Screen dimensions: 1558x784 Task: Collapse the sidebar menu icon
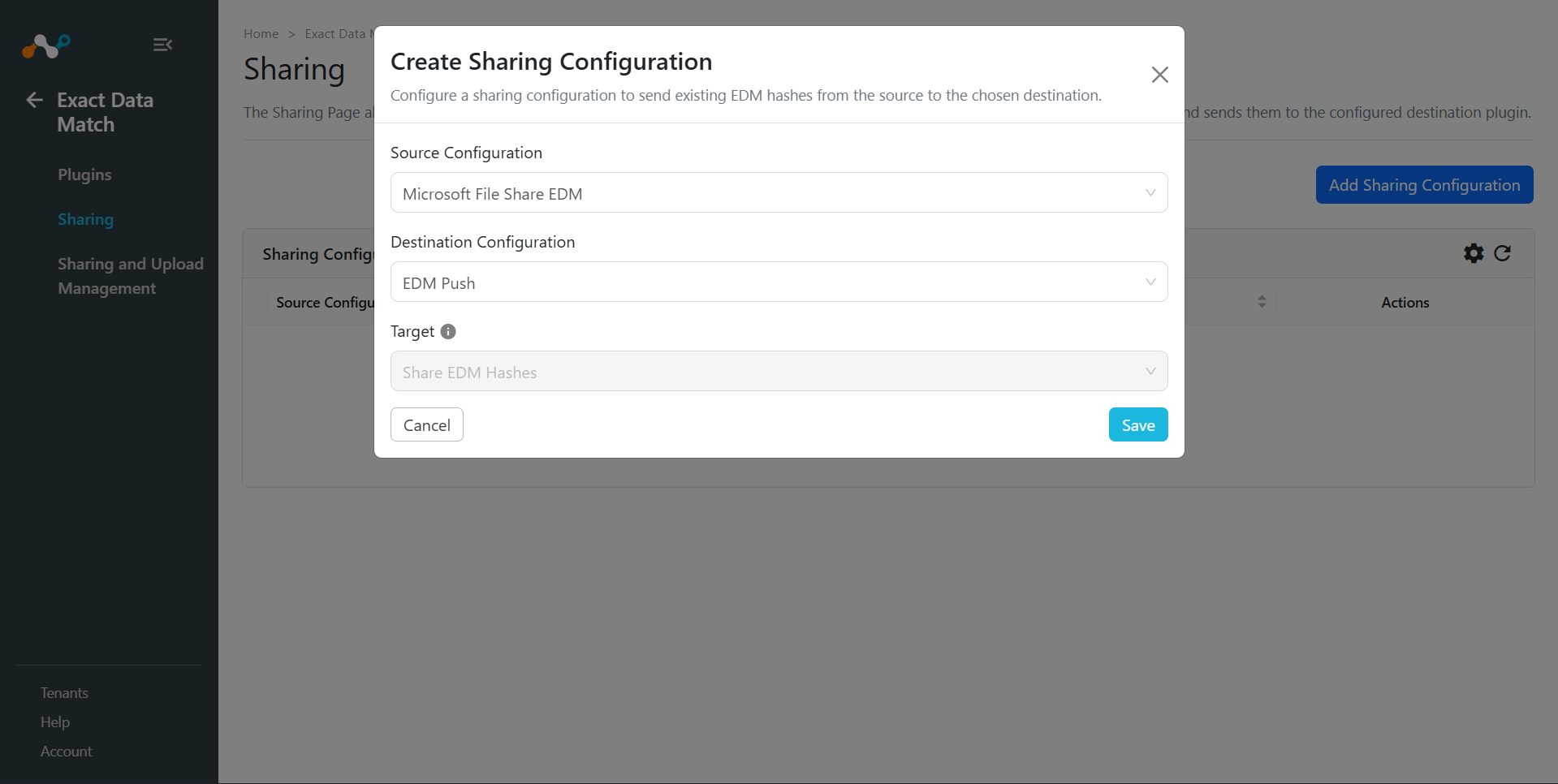(162, 45)
